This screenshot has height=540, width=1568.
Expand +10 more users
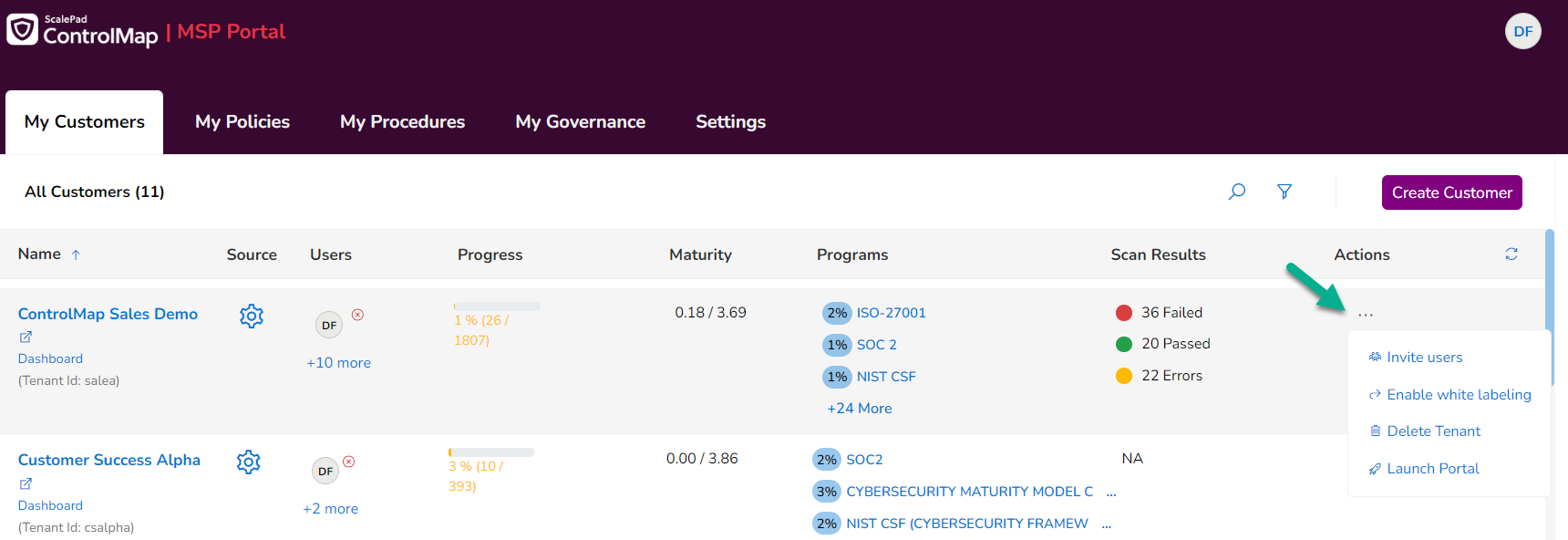coord(338,363)
